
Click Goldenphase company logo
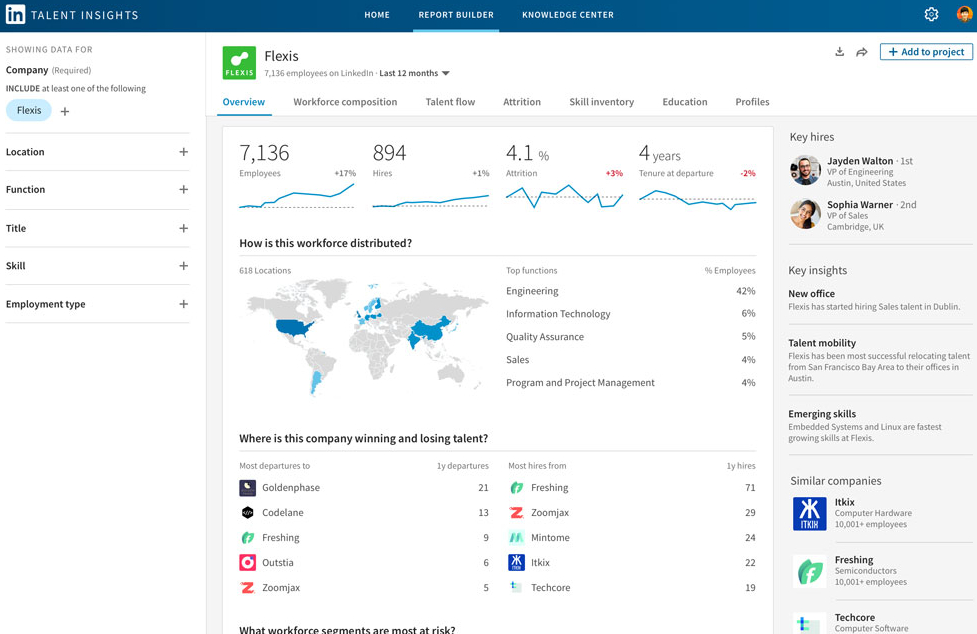click(247, 488)
